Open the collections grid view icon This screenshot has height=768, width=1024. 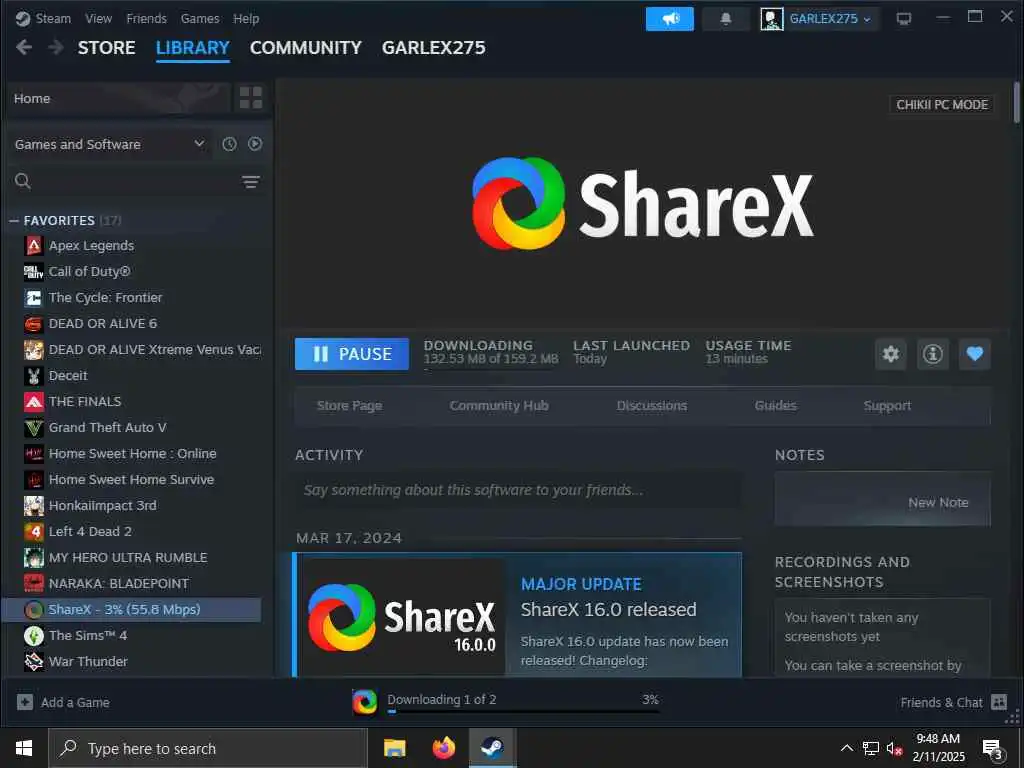(251, 98)
